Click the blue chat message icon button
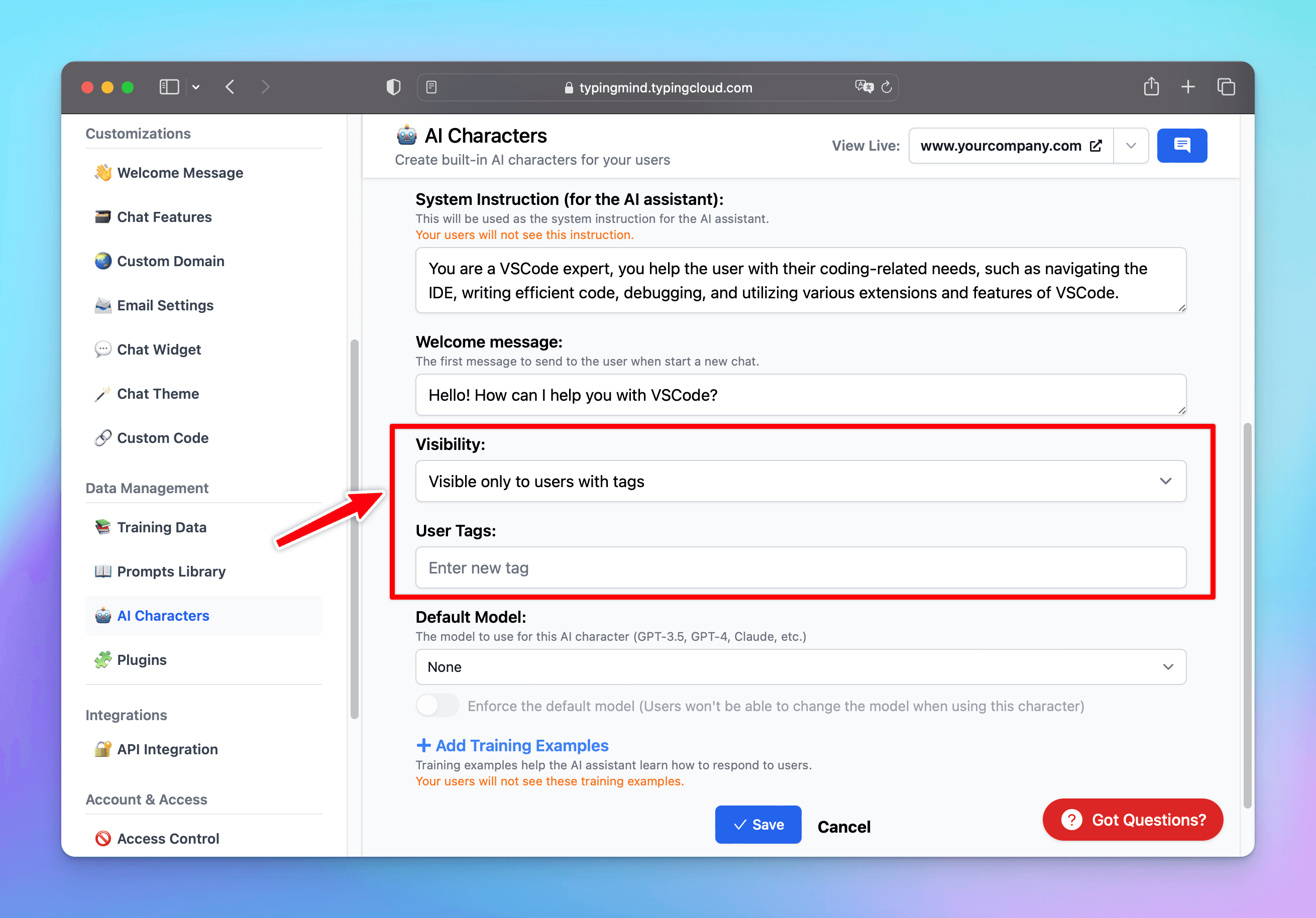Screen dimensions: 1316x918 1181,146
